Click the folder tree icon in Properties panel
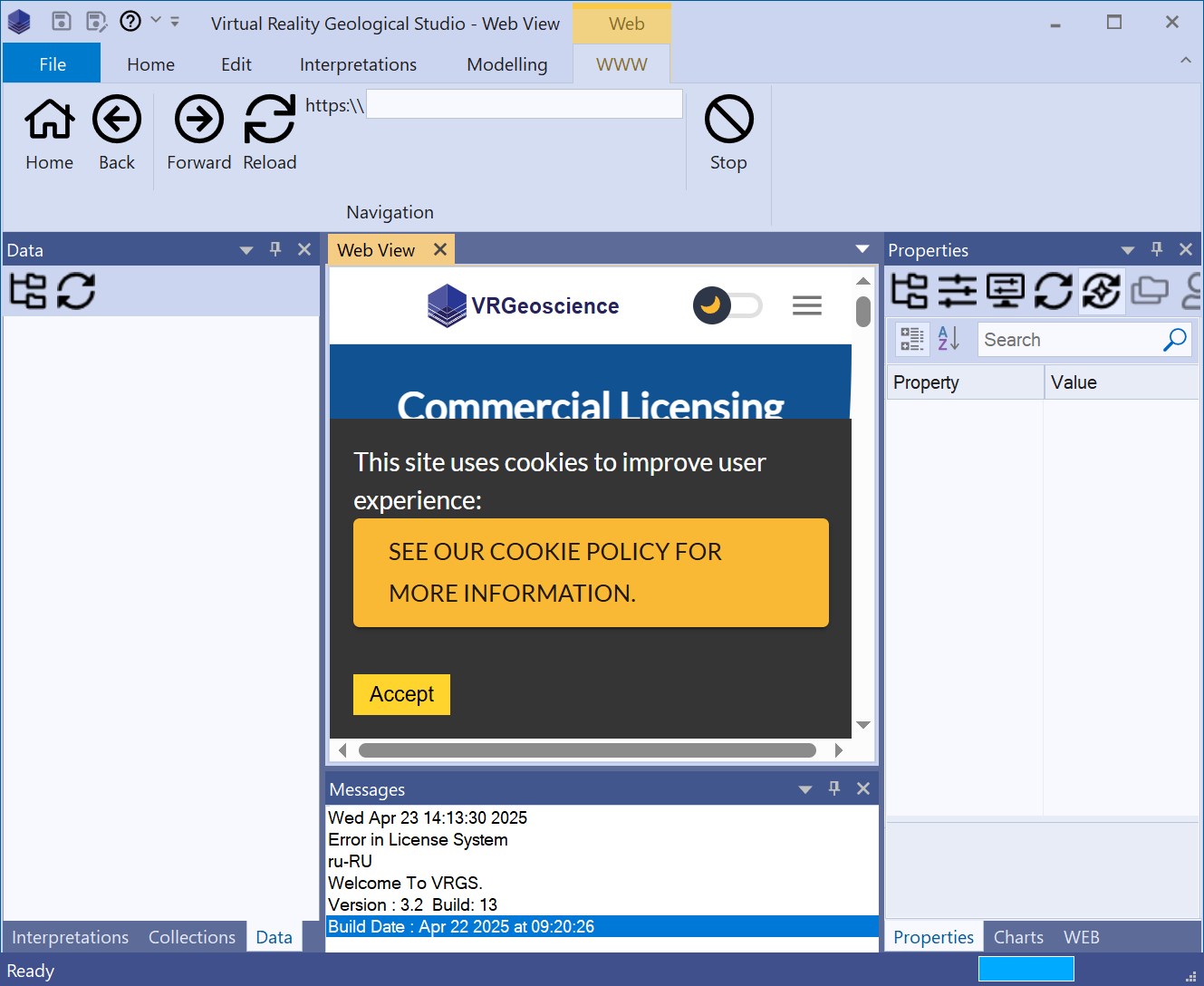 tap(910, 291)
